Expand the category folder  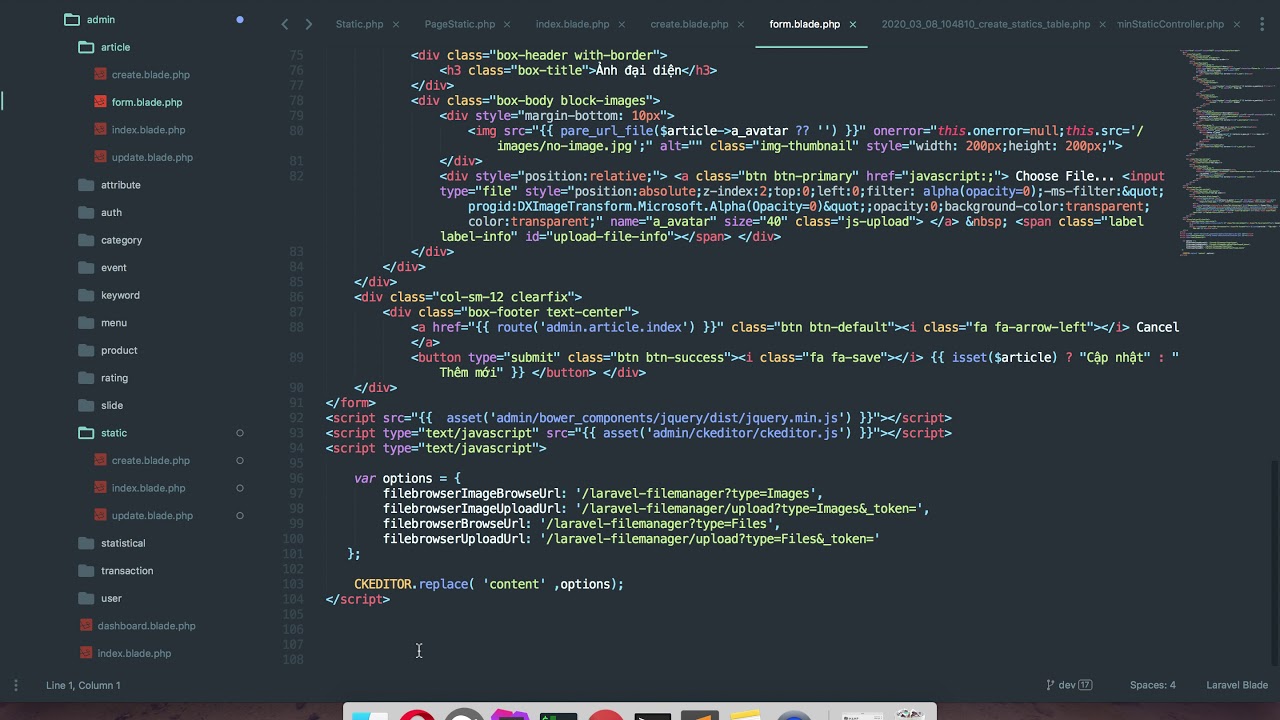[85, 240]
